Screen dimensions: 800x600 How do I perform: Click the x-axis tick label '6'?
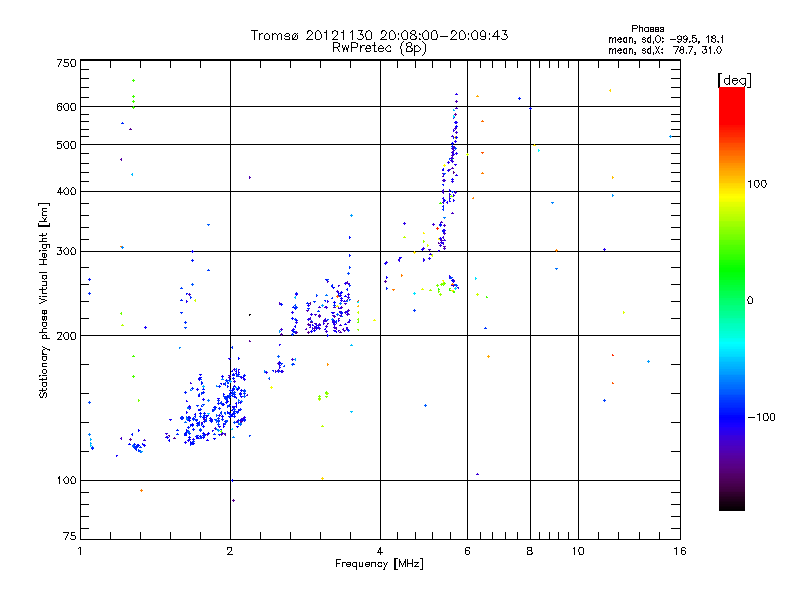point(467,551)
